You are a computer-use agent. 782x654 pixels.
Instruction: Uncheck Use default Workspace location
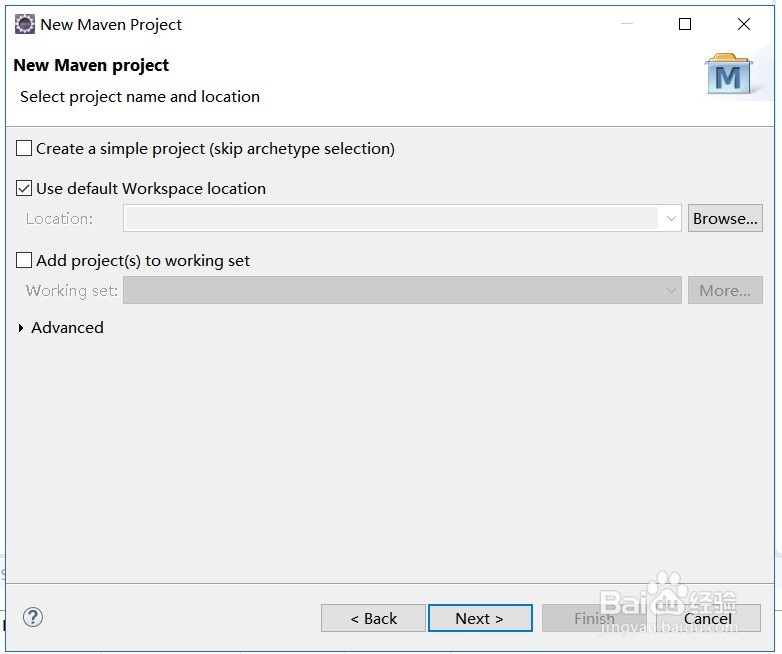tap(24, 188)
